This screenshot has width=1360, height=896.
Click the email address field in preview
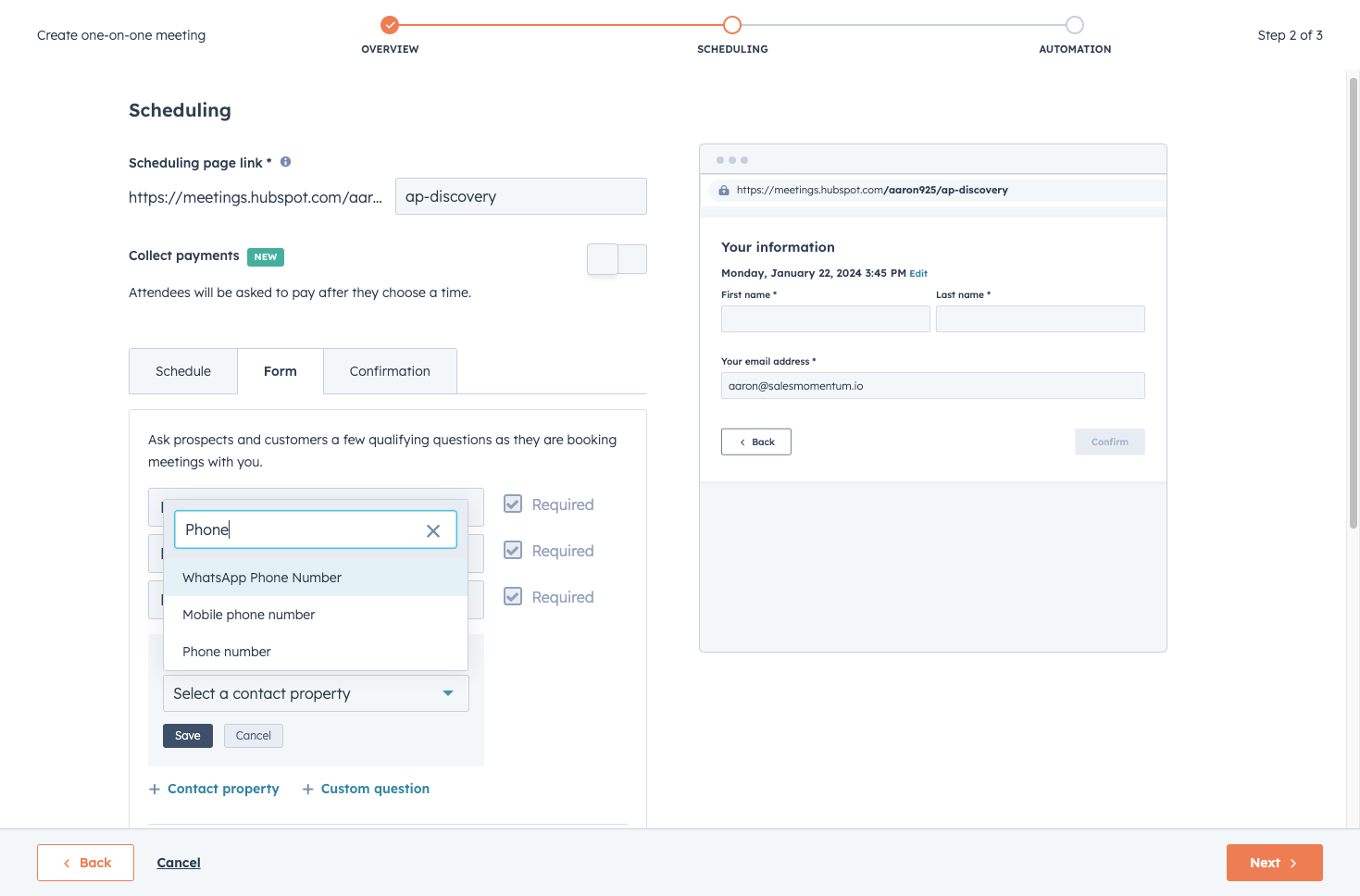point(933,386)
